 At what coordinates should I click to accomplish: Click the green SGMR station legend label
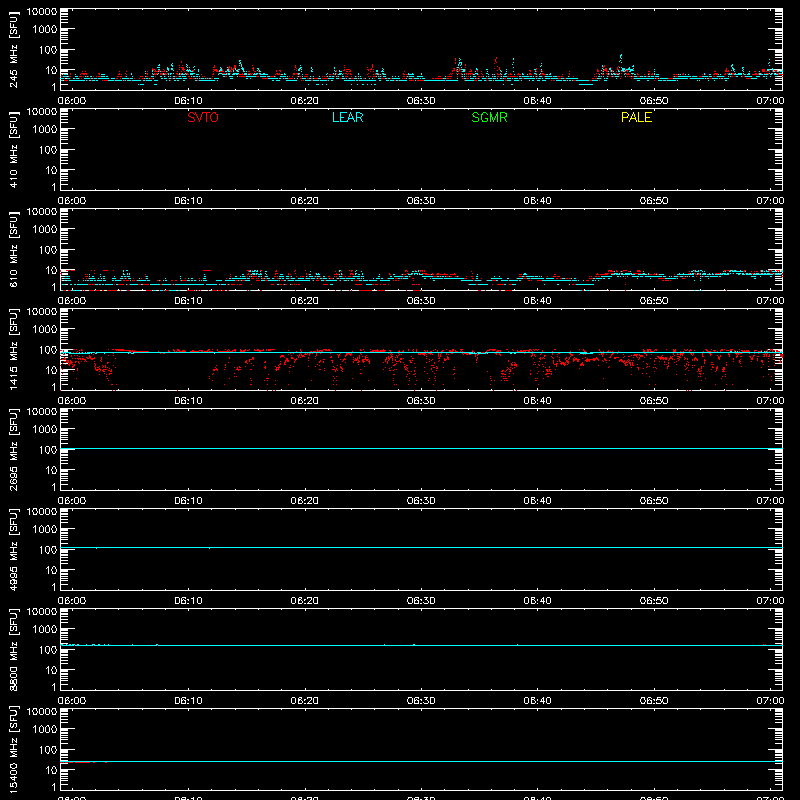pyautogui.click(x=489, y=117)
